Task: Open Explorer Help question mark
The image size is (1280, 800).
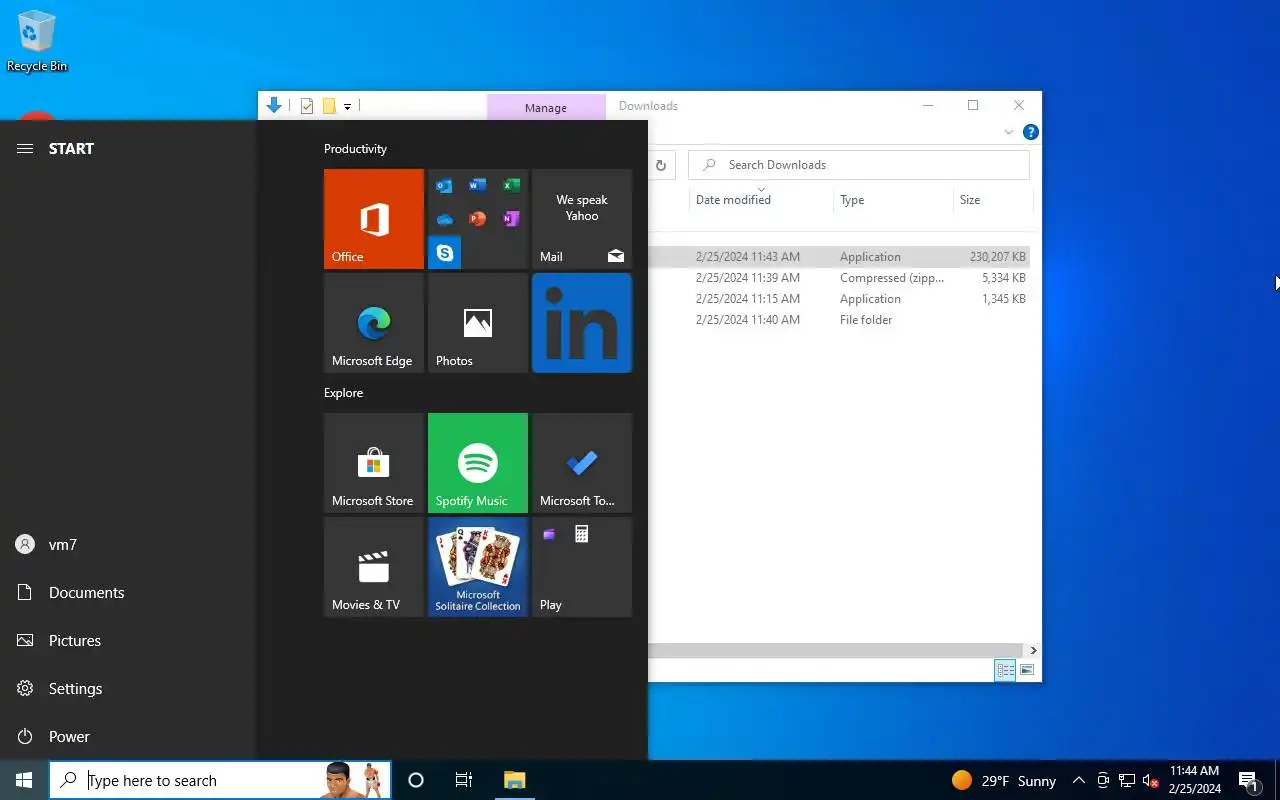Action: 1031,132
